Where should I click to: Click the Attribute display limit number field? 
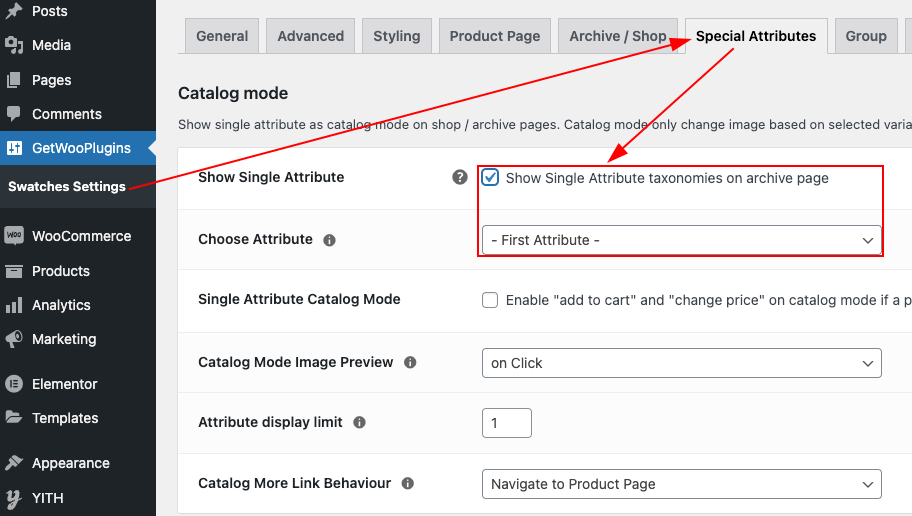point(507,423)
